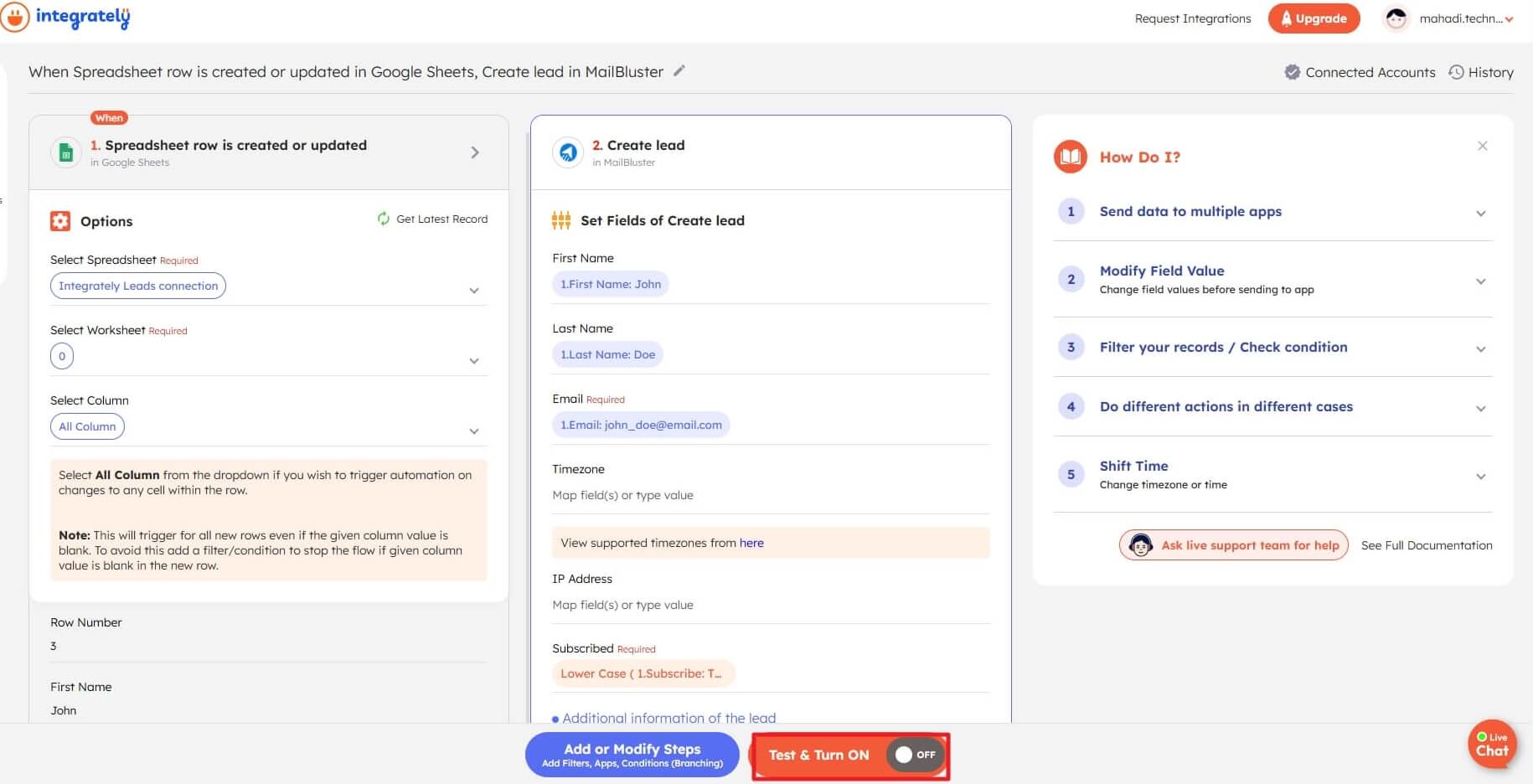Image resolution: width=1533 pixels, height=784 pixels.
Task: Click the Integrately logo icon
Action: [x=15, y=17]
